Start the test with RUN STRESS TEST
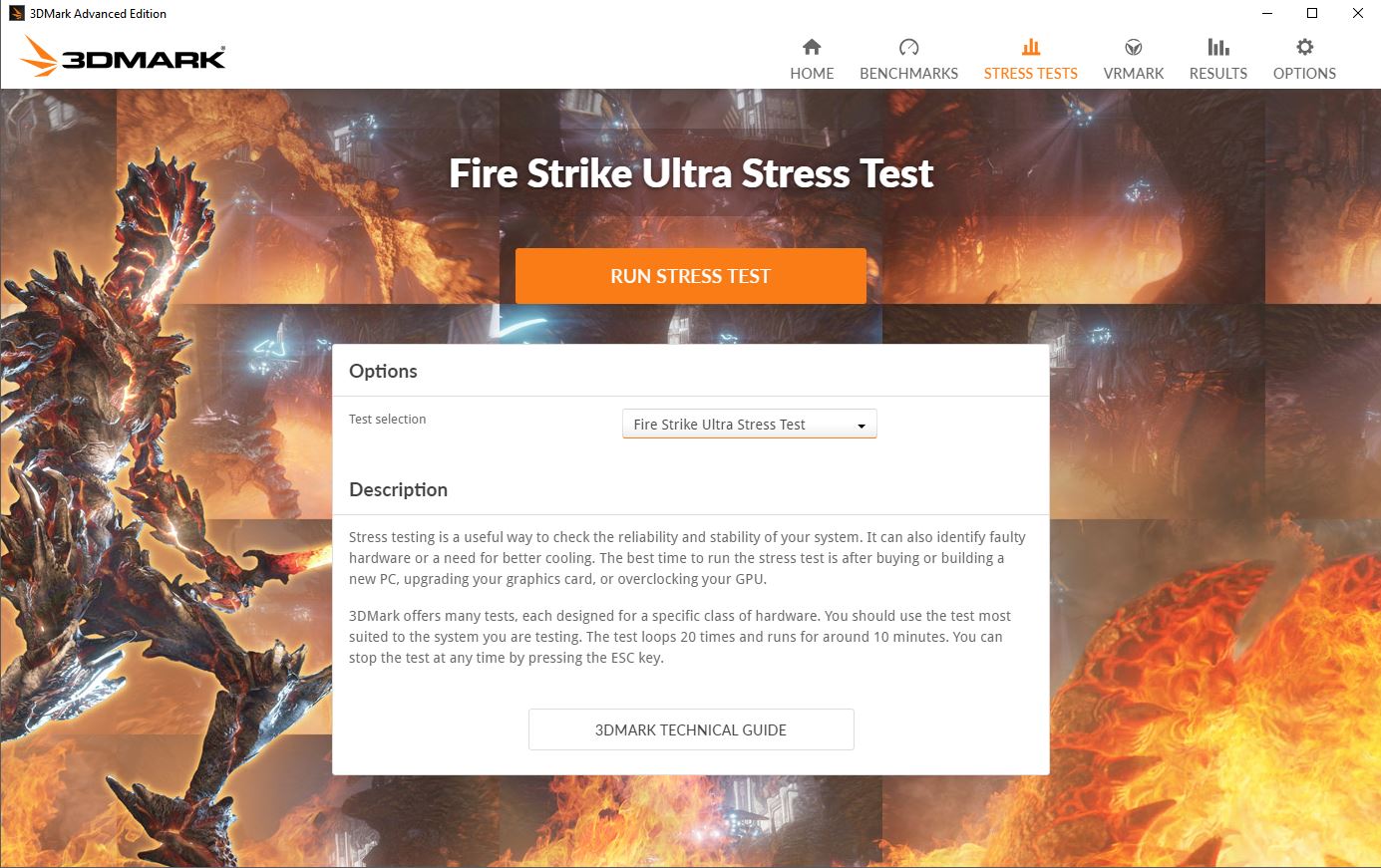 click(691, 276)
